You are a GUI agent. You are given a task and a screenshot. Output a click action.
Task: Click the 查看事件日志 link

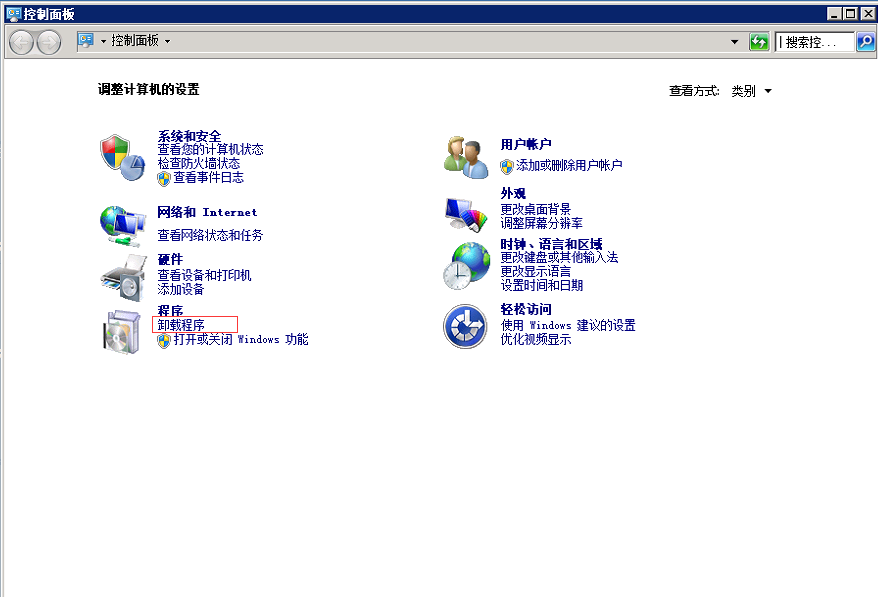208,178
